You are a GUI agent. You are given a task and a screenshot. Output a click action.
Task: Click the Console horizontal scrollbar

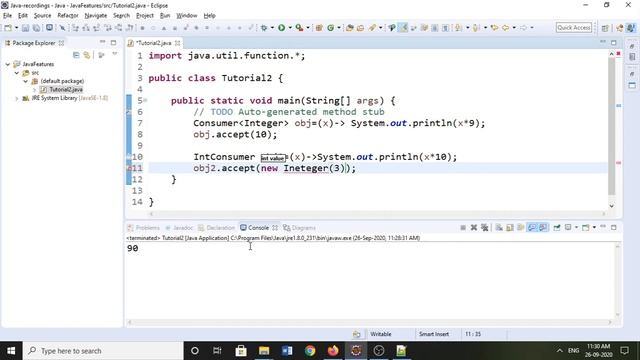point(369,322)
